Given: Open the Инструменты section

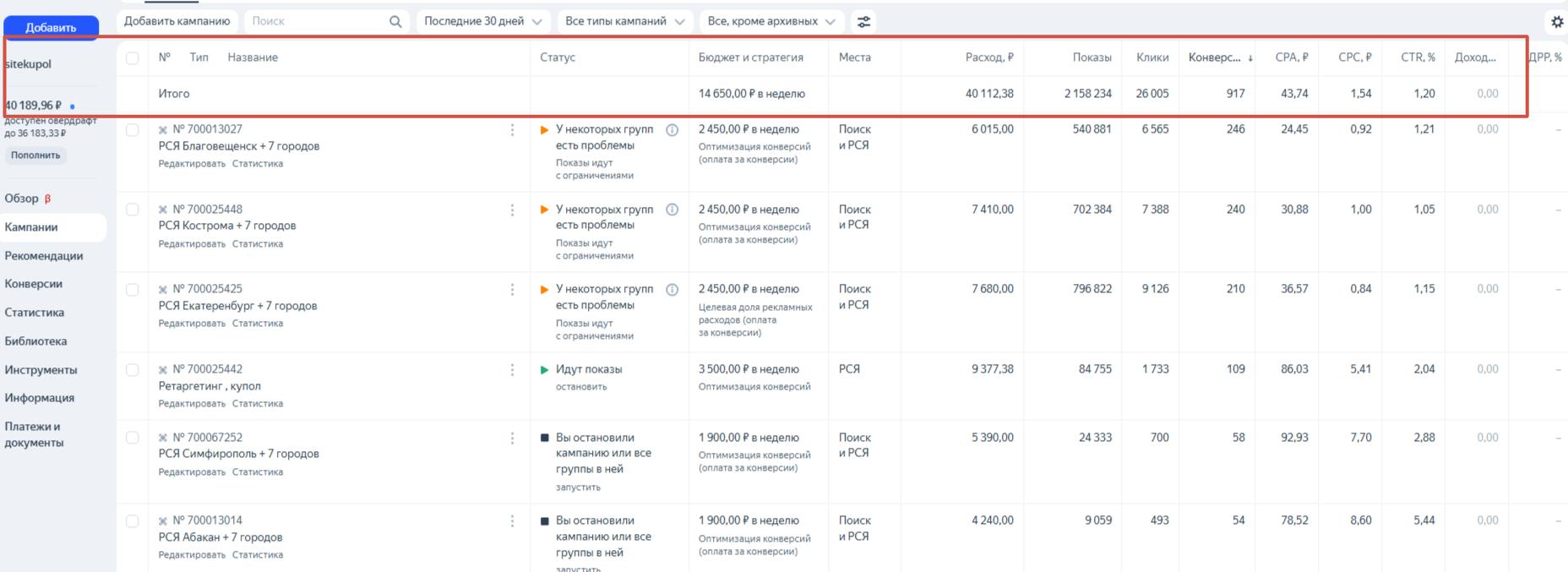Looking at the screenshot, I should 41,370.
